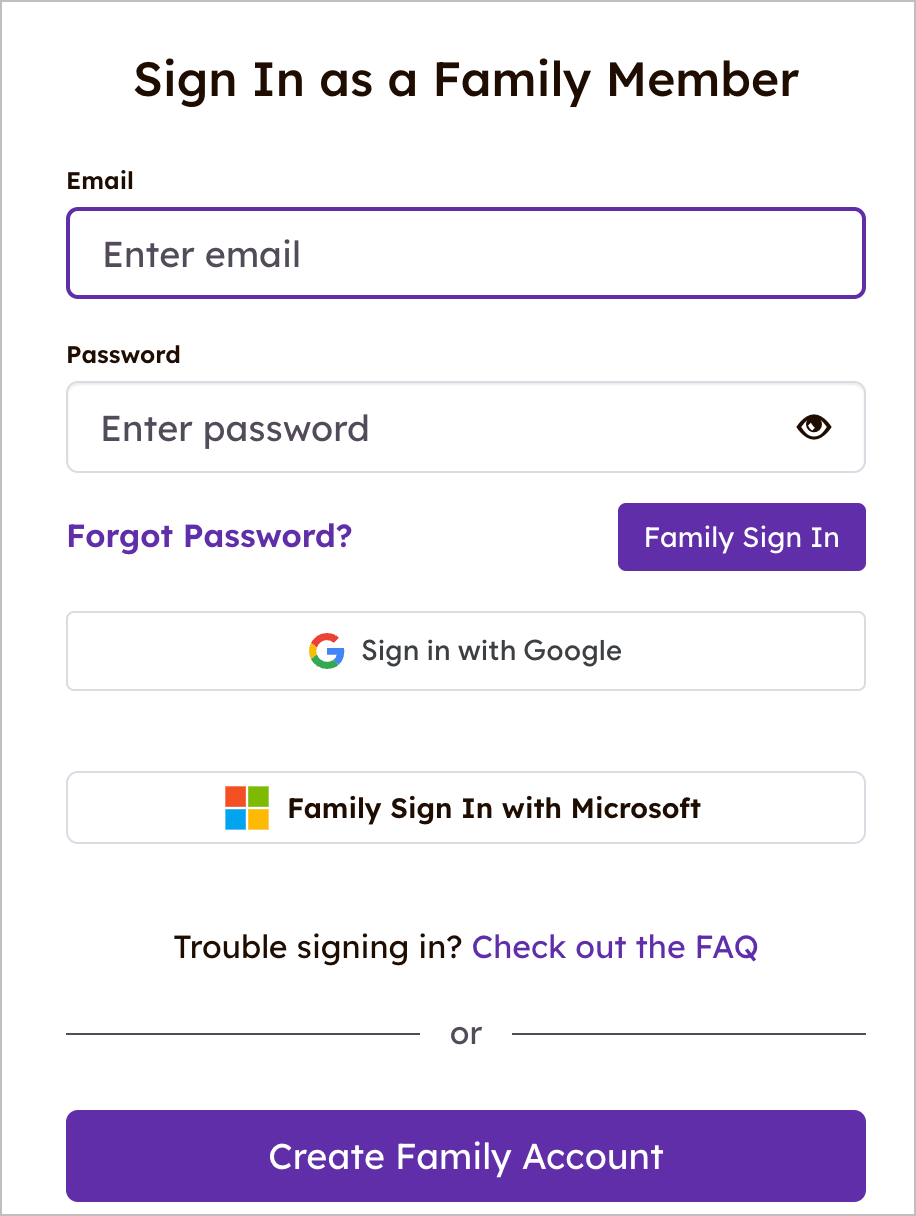Click the Microsoft four-square logo
The height and width of the screenshot is (1216, 916).
tap(247, 808)
